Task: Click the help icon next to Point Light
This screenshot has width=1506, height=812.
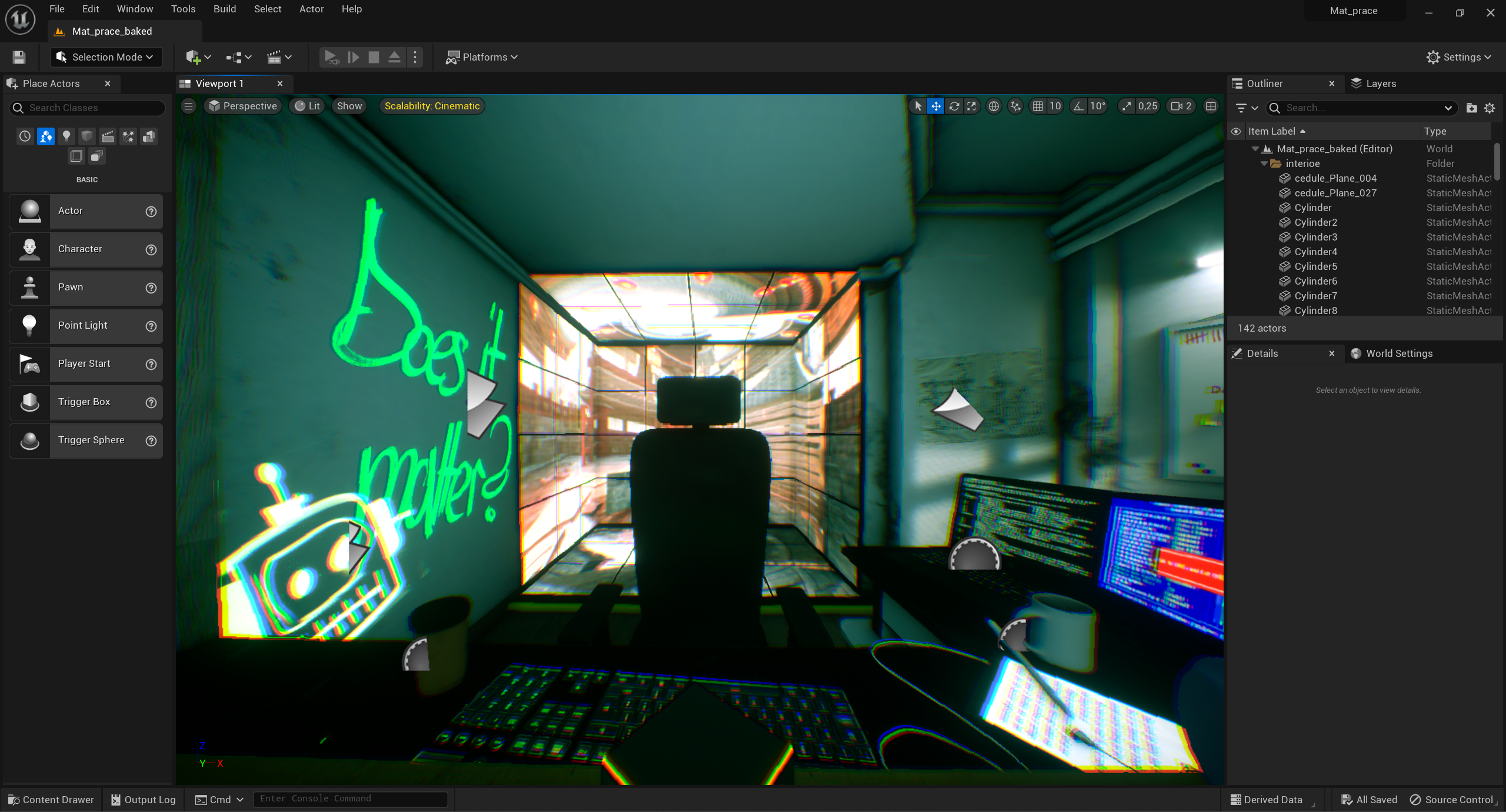Action: click(151, 326)
